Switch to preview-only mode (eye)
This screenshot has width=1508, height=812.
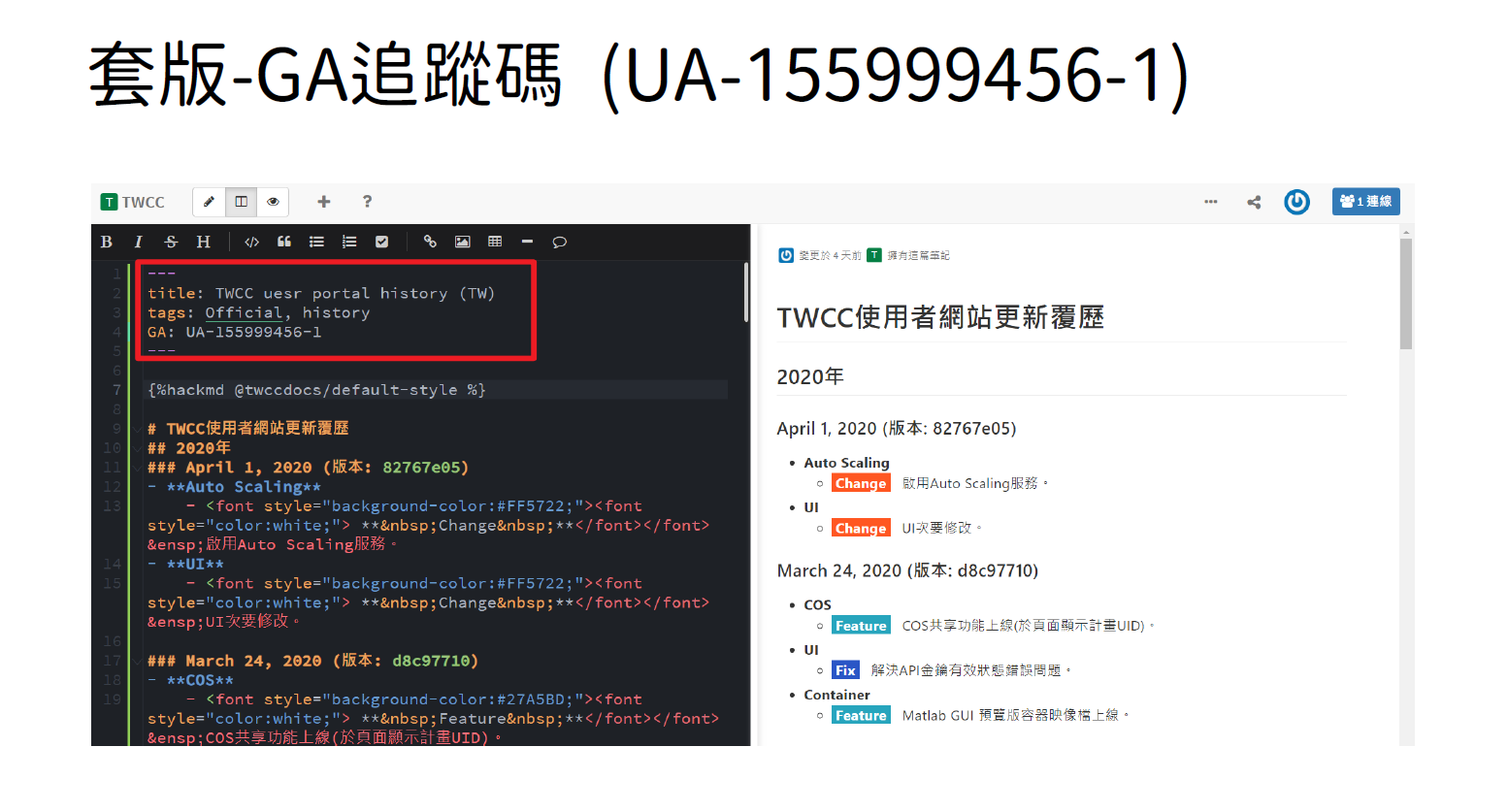[x=273, y=202]
